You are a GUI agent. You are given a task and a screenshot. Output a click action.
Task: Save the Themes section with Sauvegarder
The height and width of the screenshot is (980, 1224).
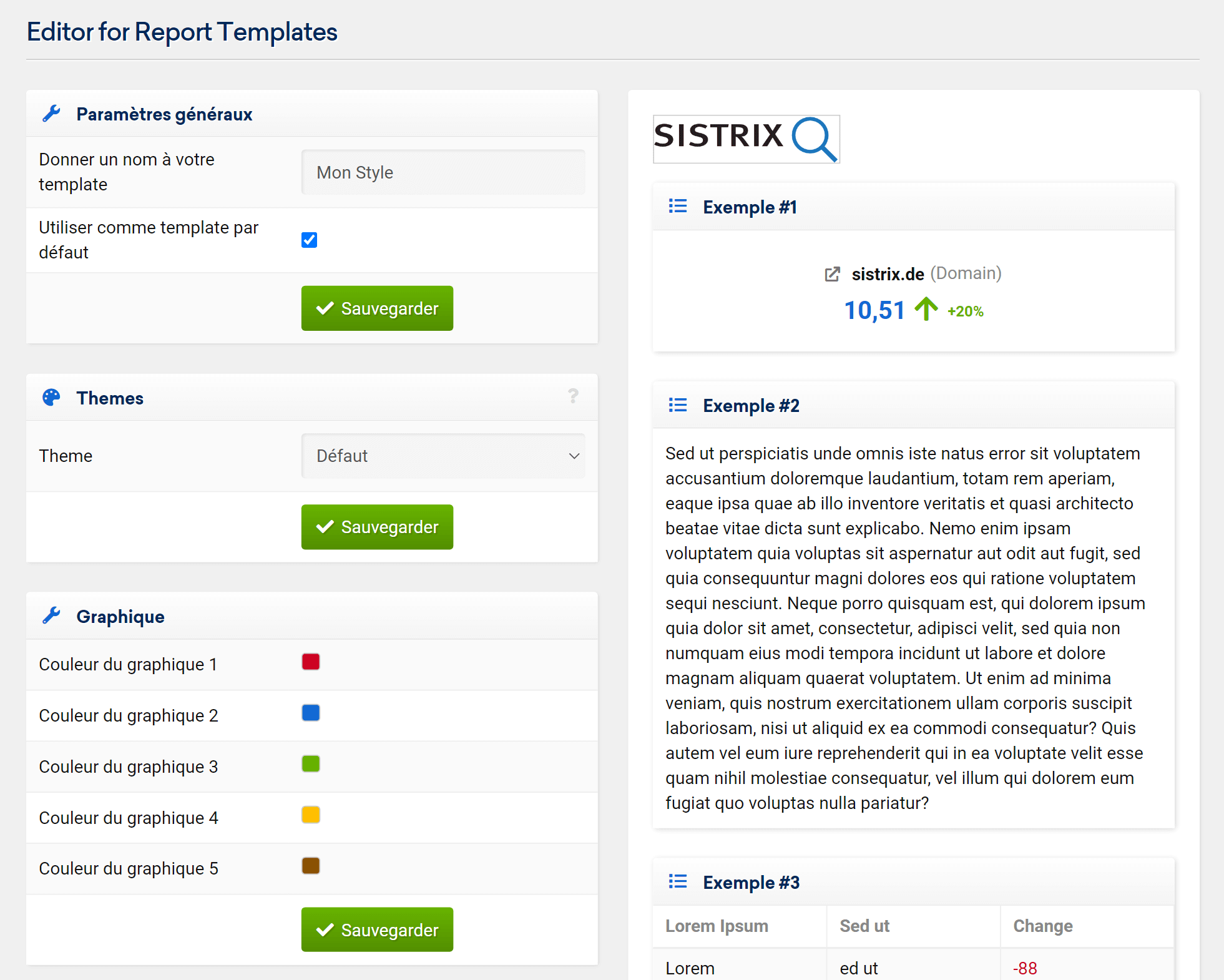(x=377, y=527)
